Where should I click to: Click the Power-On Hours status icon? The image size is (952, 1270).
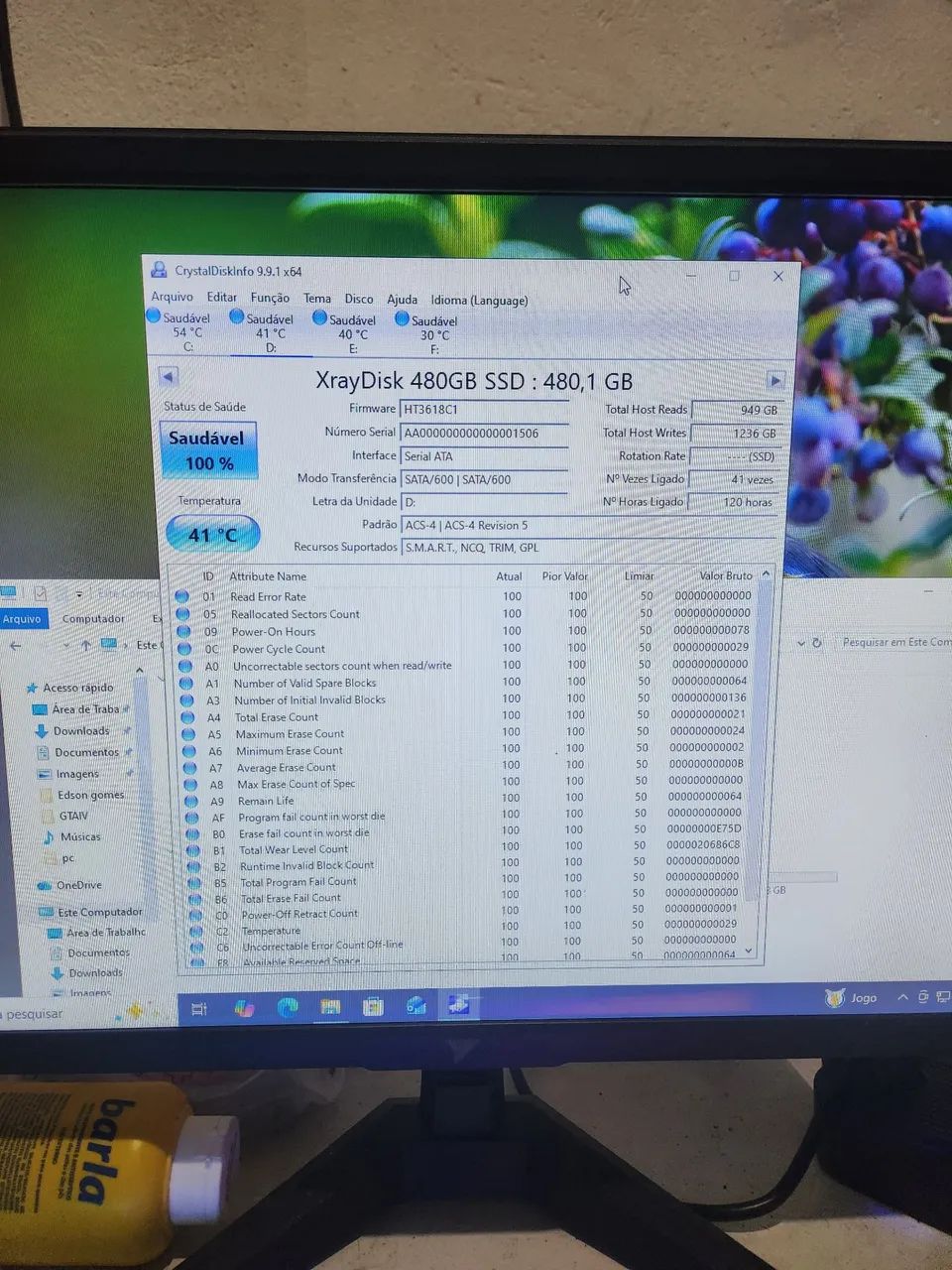pos(183,631)
